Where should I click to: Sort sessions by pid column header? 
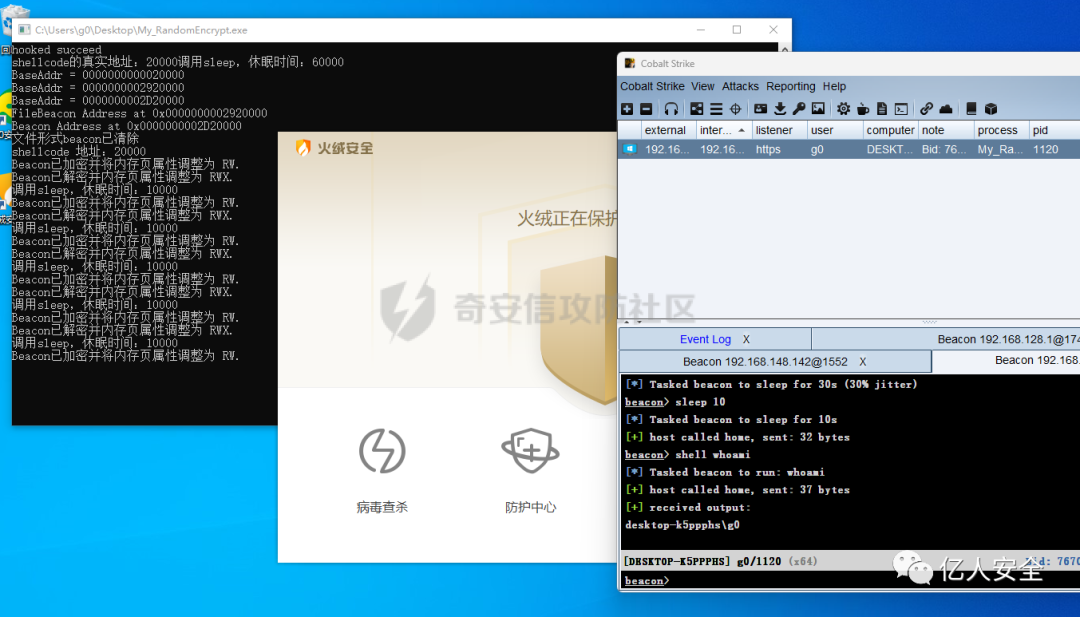(x=1055, y=129)
